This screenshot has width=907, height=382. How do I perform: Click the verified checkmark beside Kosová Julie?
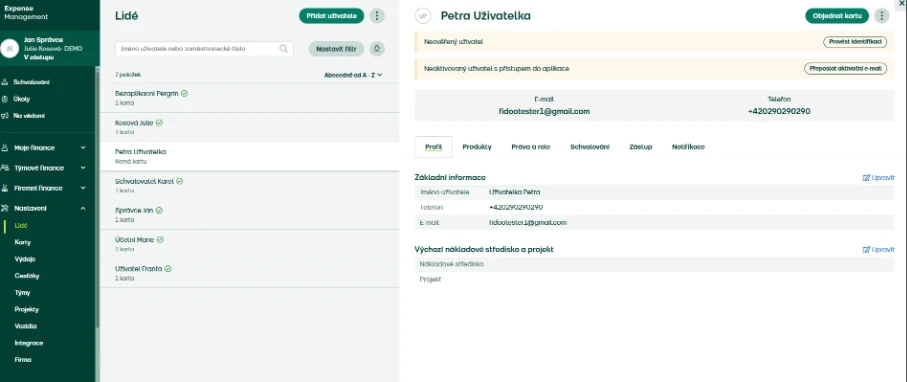(x=160, y=123)
